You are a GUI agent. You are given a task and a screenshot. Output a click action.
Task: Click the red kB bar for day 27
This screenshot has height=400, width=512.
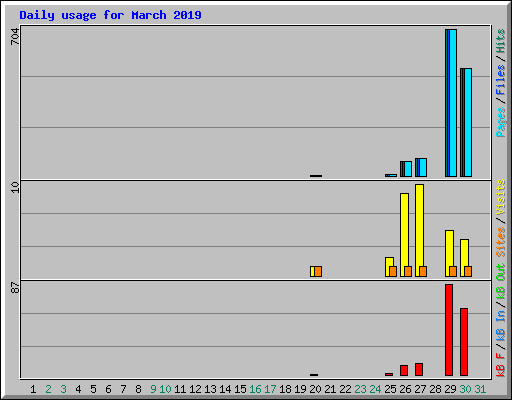coord(419,370)
